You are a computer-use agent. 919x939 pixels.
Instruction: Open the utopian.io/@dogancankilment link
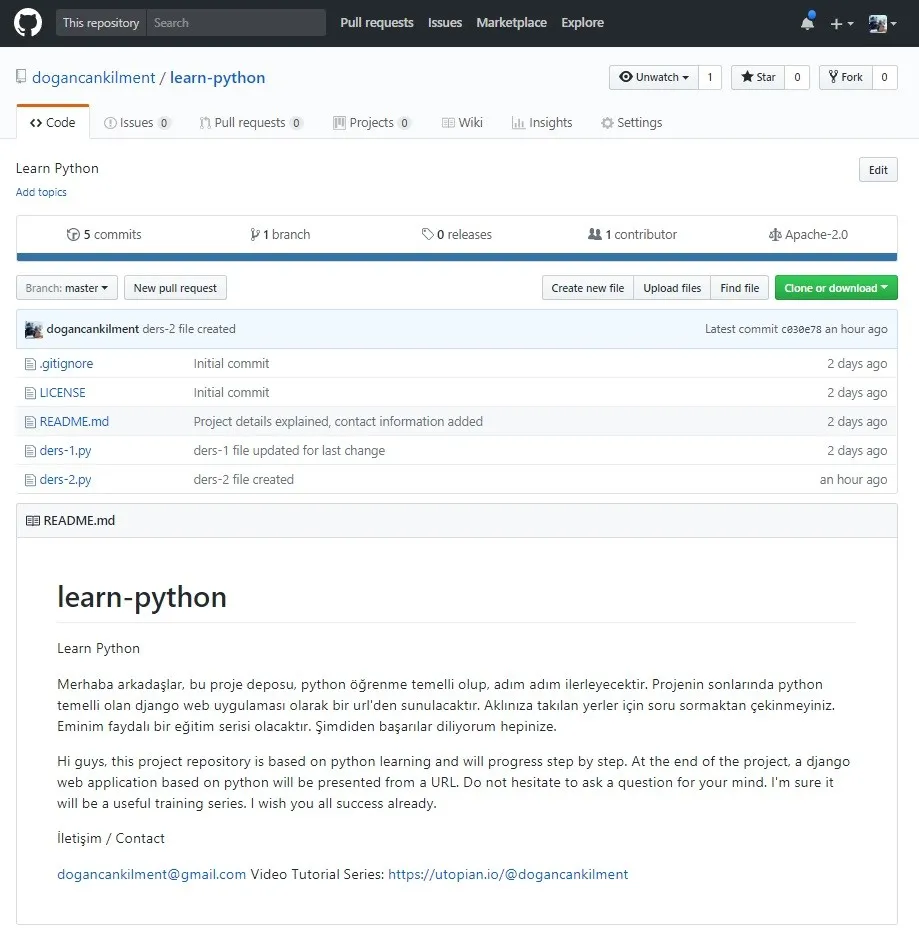[508, 875]
